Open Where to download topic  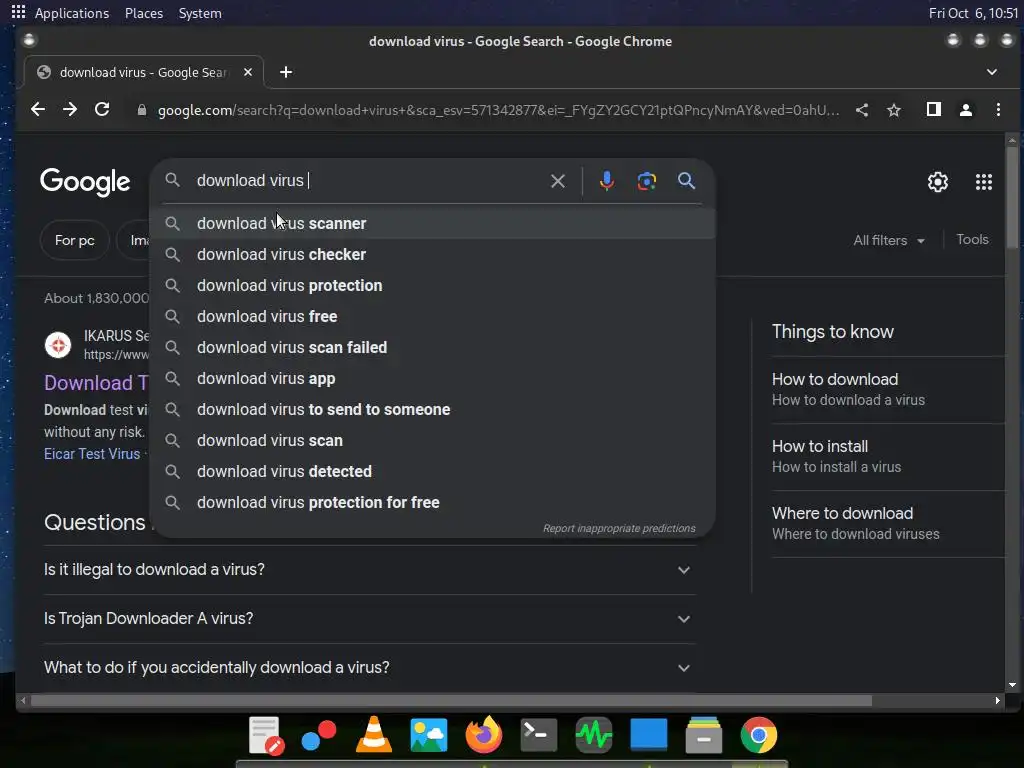tap(888, 524)
